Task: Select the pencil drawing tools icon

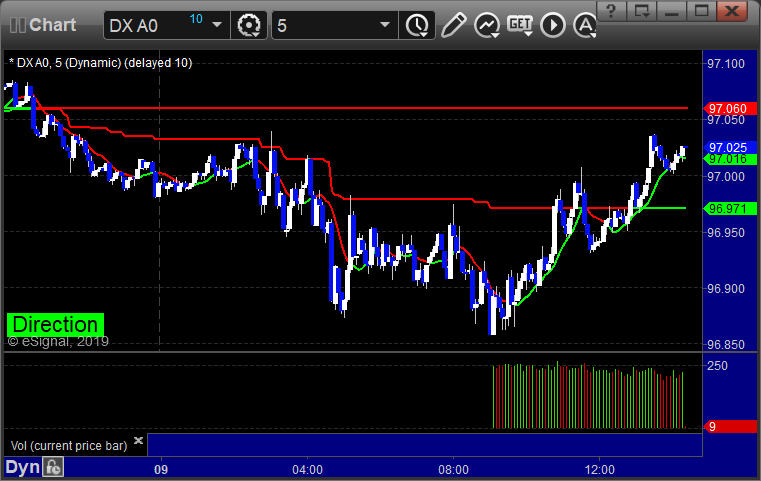Action: (x=453, y=25)
